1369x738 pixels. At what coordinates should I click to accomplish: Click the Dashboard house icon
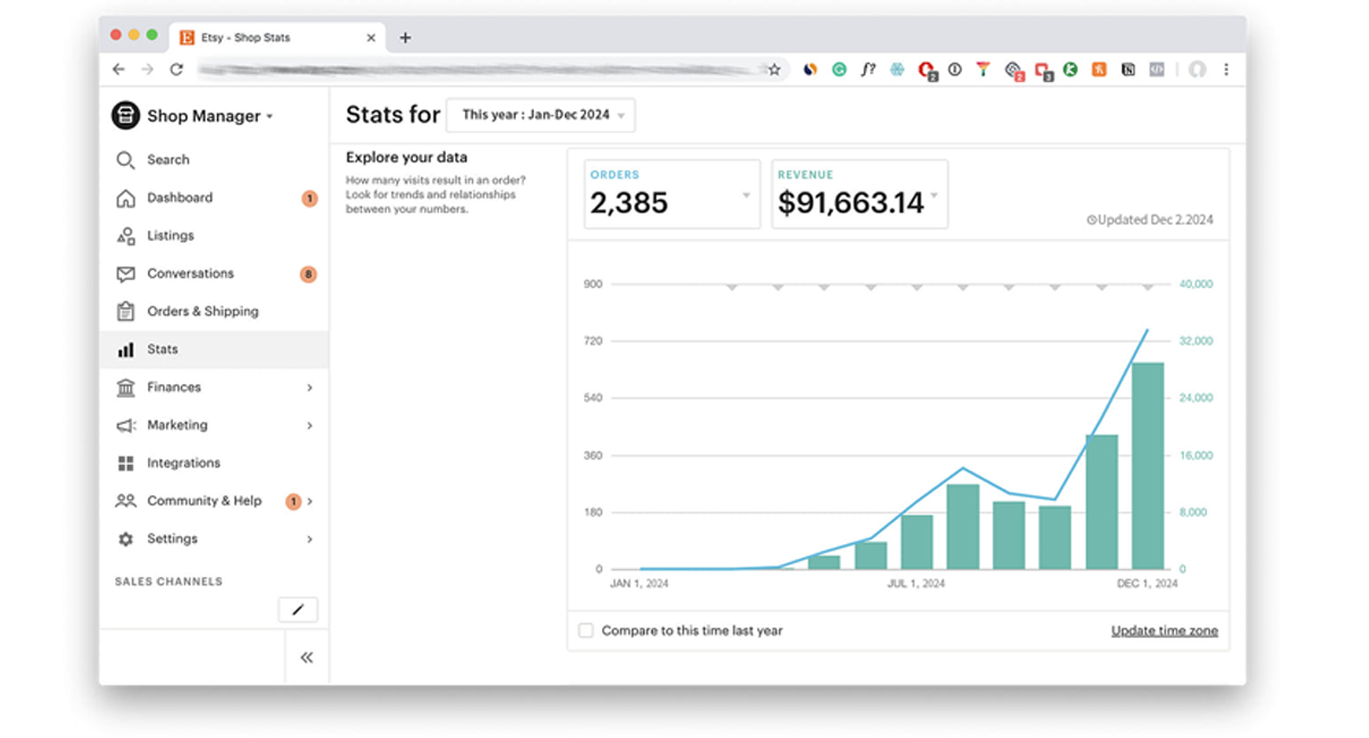[x=125, y=198]
